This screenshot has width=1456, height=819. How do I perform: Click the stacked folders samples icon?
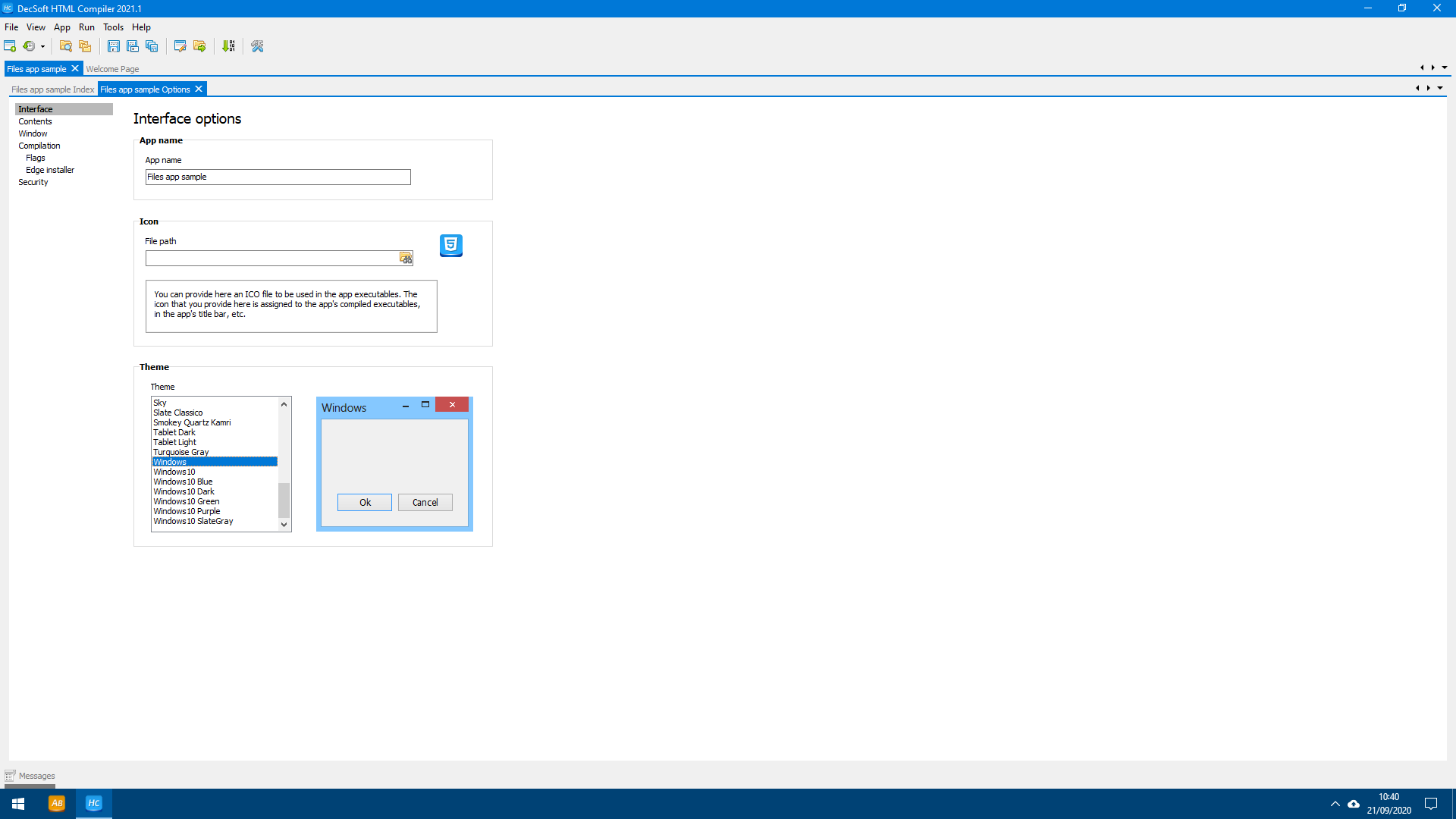(85, 46)
